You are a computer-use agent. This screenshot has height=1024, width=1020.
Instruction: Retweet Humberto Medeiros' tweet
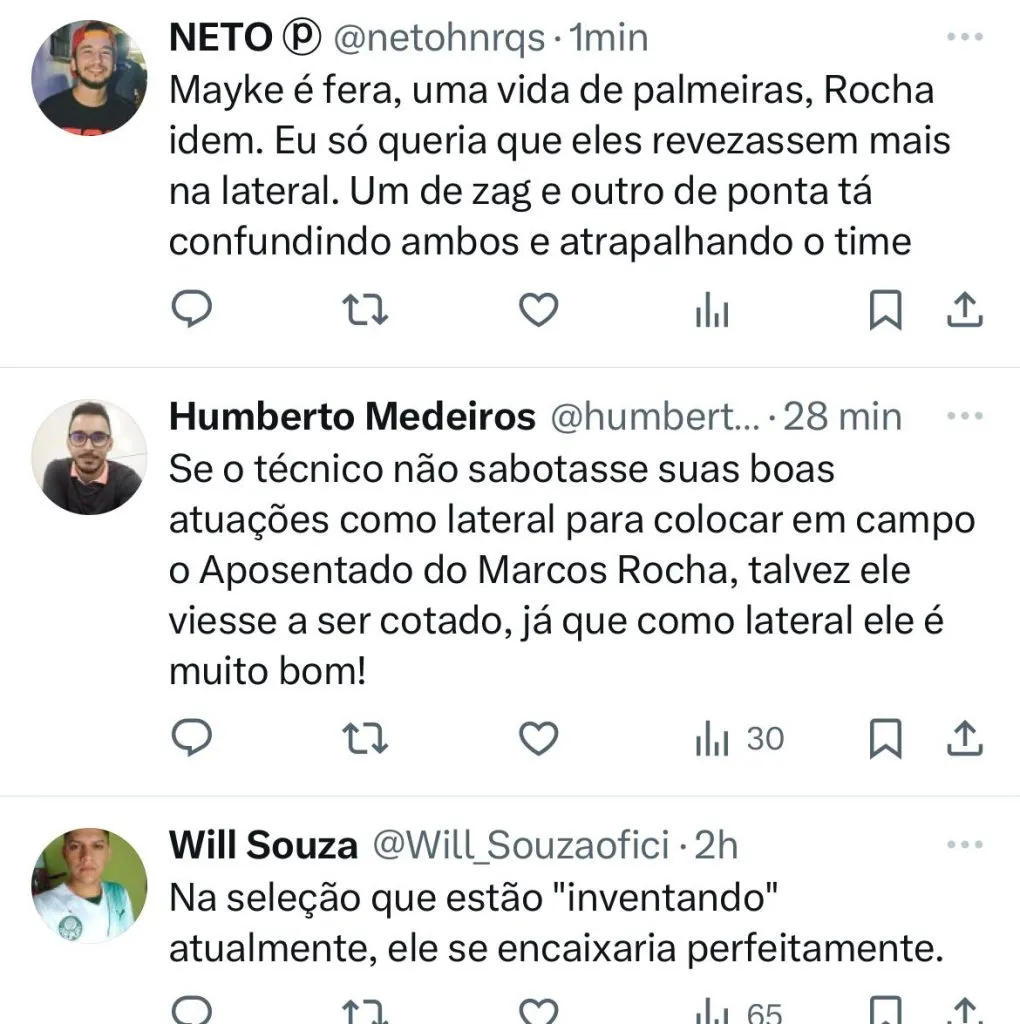pos(365,739)
